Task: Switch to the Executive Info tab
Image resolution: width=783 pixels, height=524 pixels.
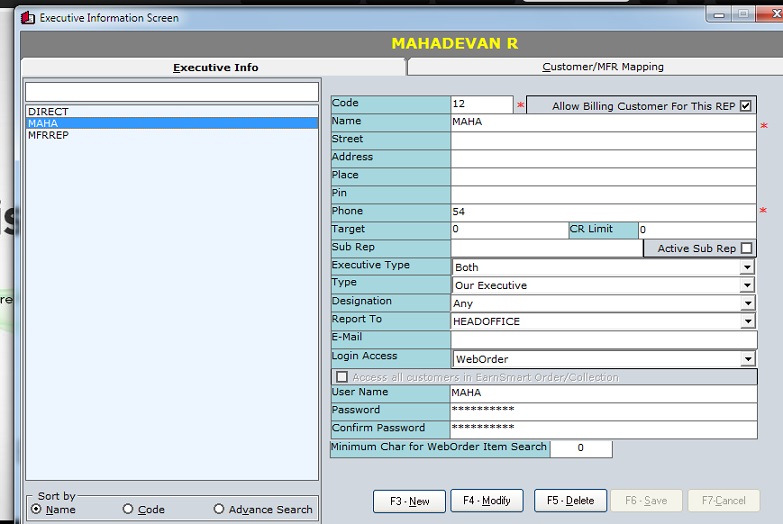Action: 215,67
